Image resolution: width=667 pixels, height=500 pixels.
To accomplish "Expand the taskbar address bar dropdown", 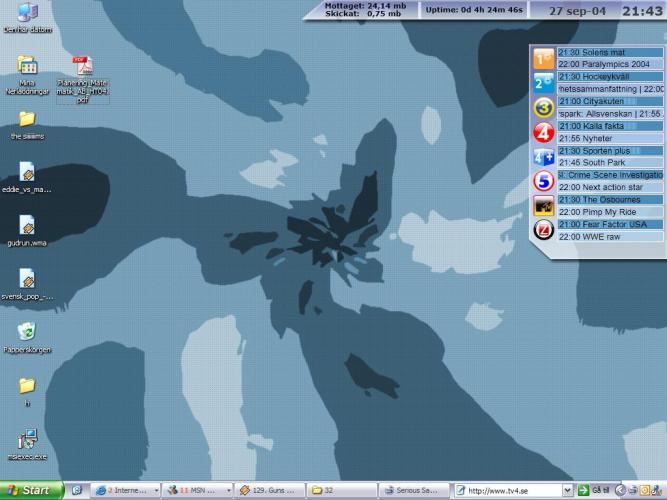I will click(568, 490).
